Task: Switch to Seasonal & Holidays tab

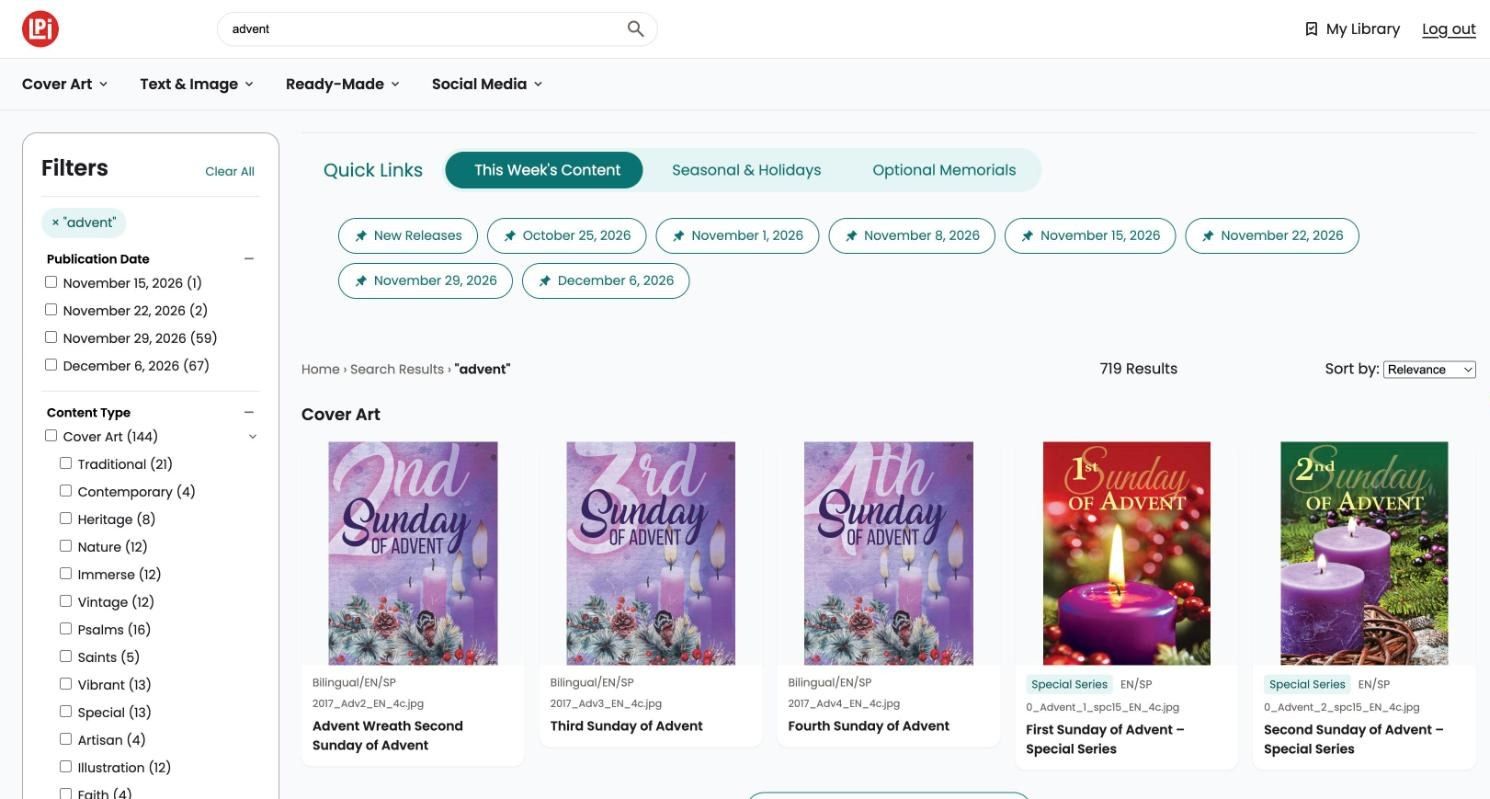Action: [x=746, y=170]
